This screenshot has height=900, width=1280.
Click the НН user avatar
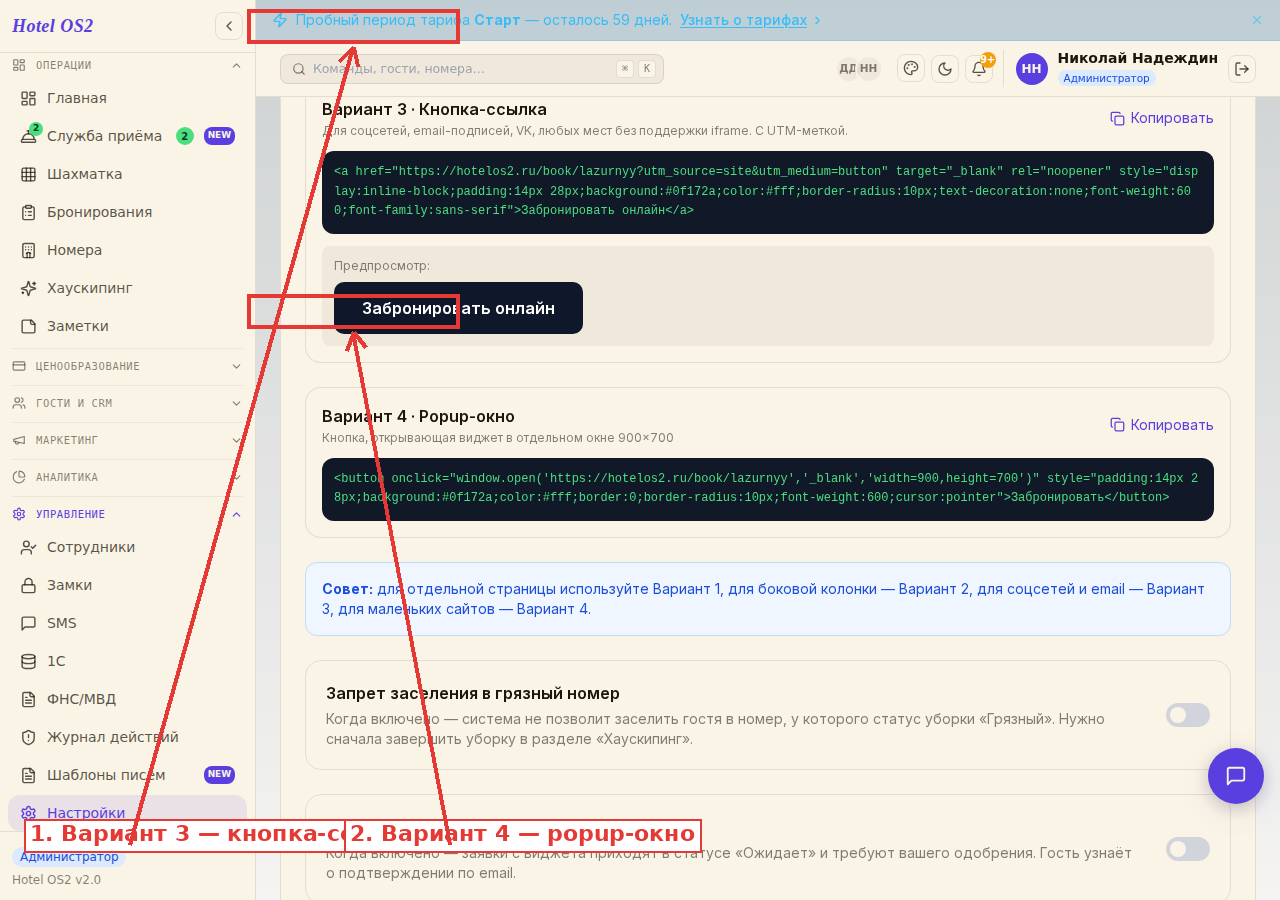[1032, 69]
